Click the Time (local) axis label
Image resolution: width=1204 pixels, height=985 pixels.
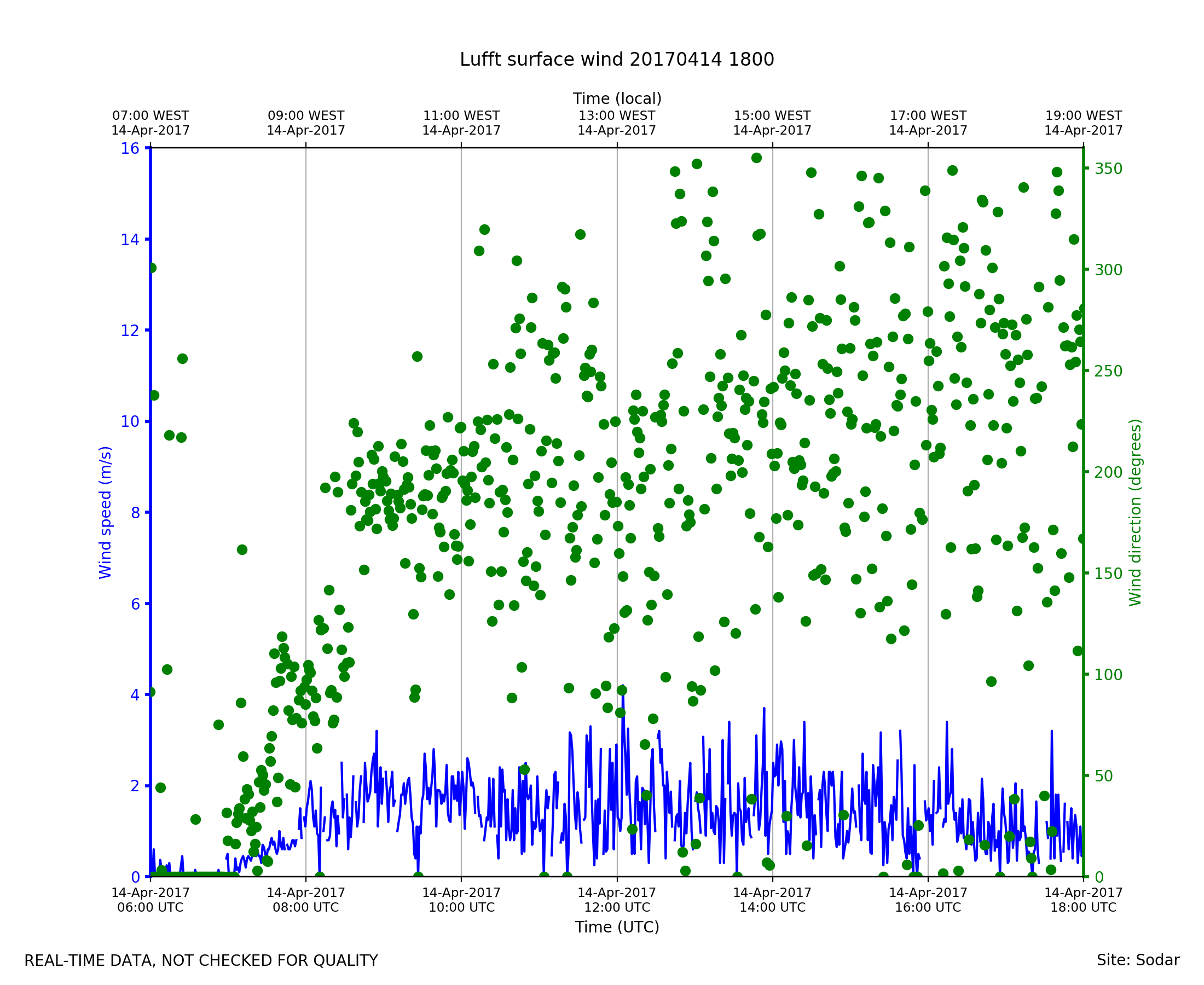click(x=617, y=99)
